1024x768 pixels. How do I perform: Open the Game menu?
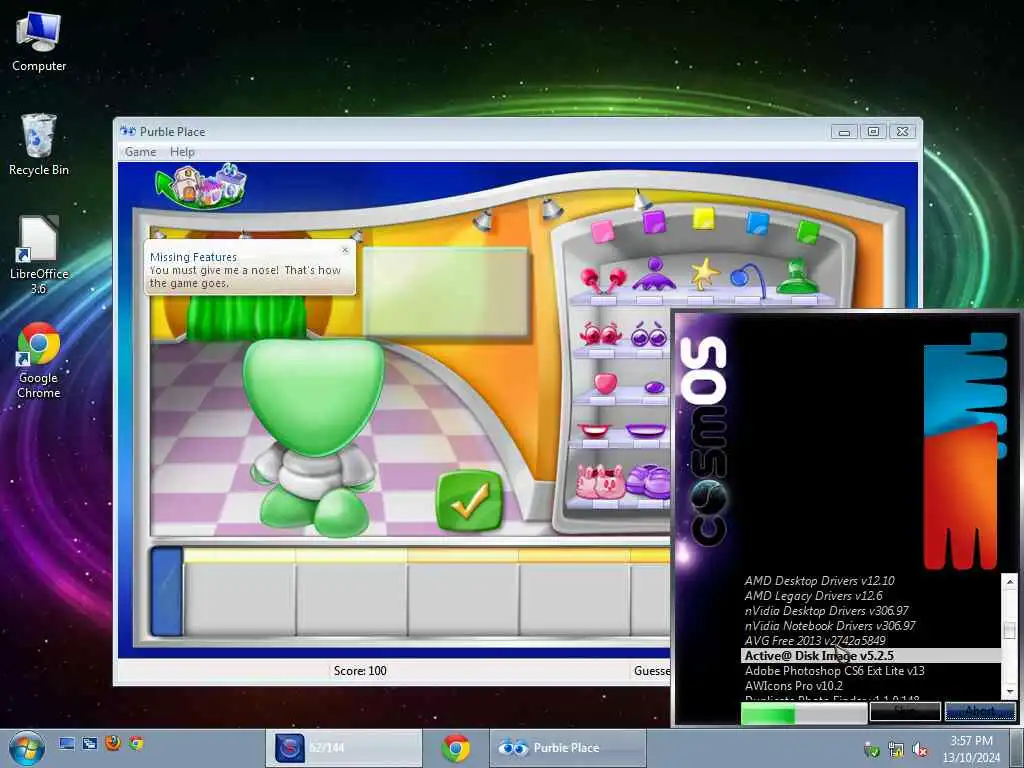pos(140,152)
